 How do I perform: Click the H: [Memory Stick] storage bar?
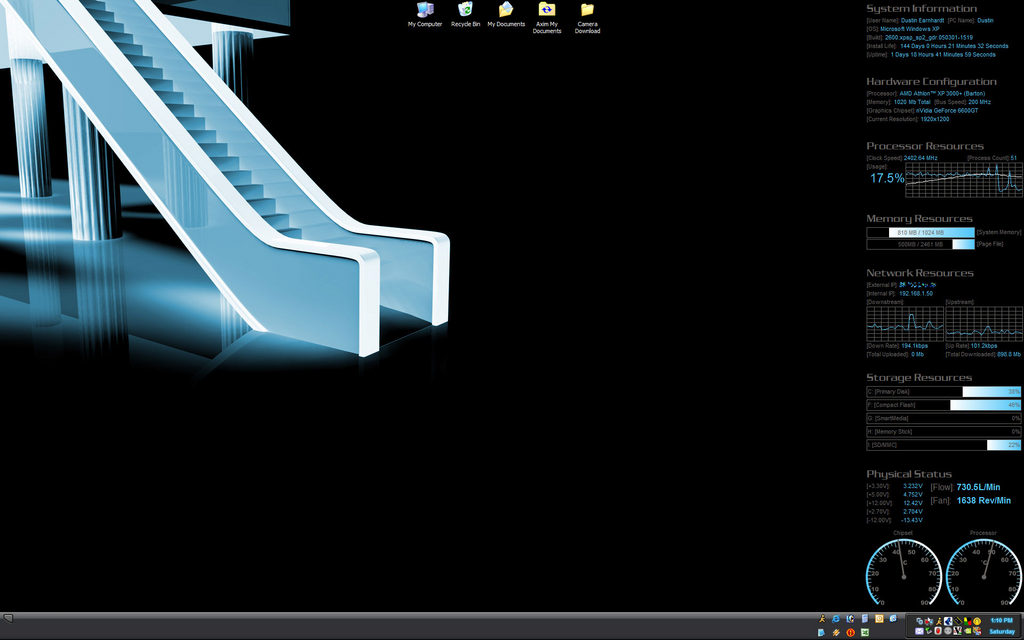click(944, 432)
